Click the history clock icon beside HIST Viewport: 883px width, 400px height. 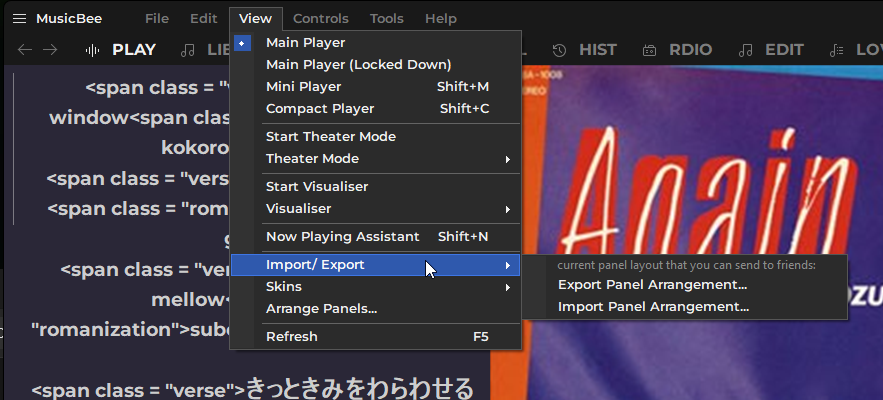(x=559, y=50)
